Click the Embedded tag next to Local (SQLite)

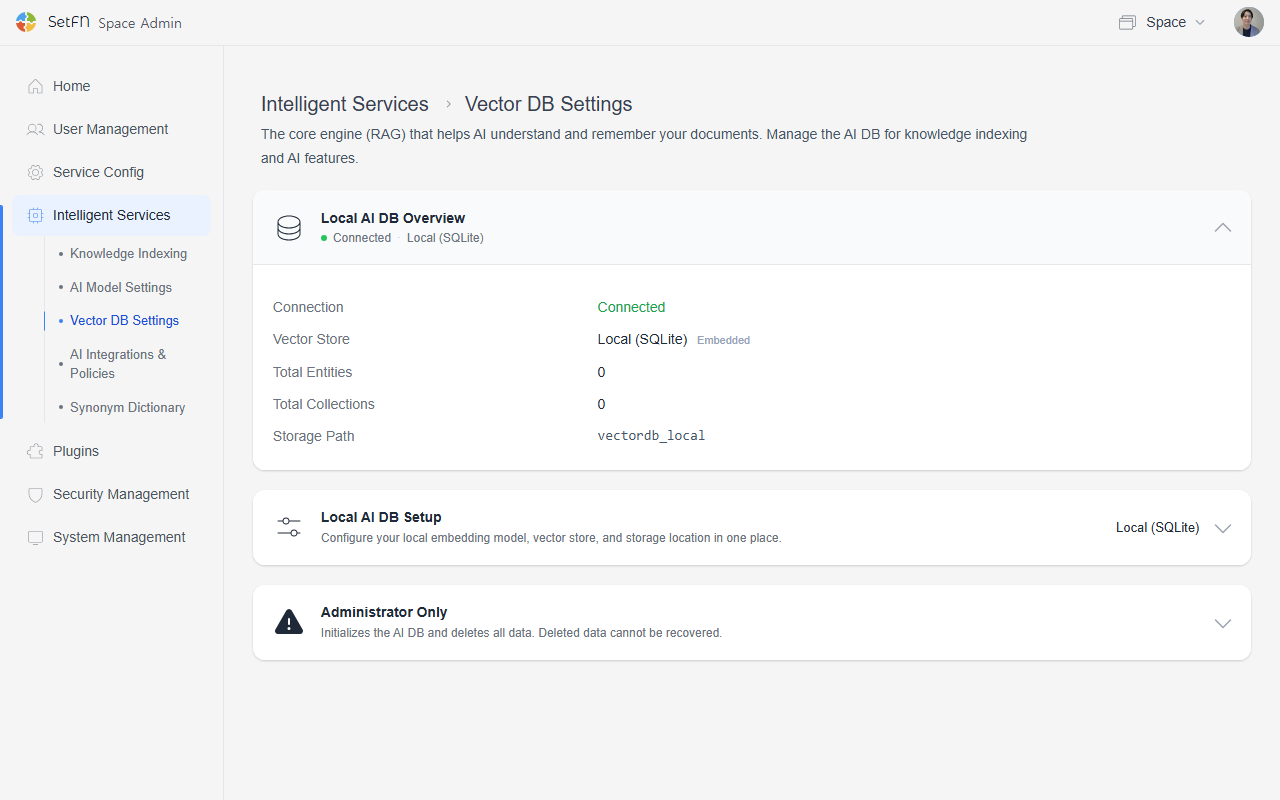click(x=723, y=340)
